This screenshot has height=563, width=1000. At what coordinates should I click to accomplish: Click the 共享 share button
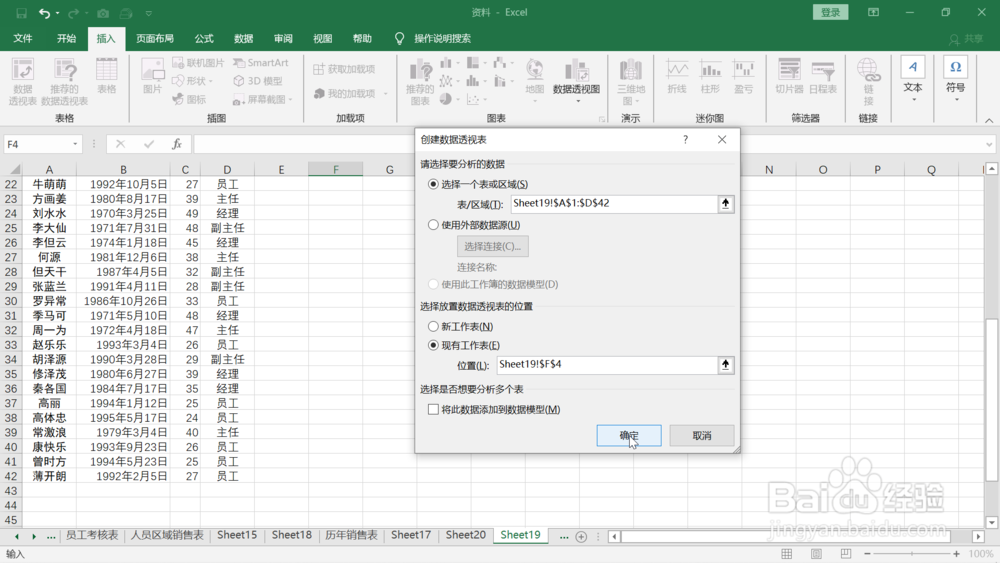[x=967, y=39]
